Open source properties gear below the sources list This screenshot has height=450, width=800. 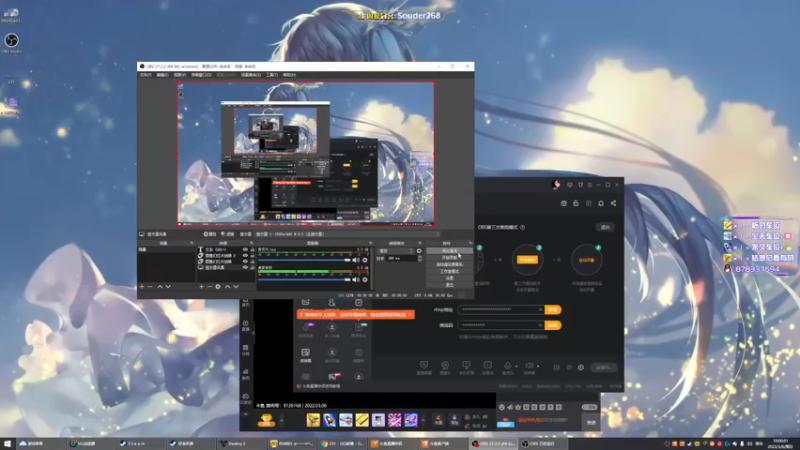tap(218, 287)
